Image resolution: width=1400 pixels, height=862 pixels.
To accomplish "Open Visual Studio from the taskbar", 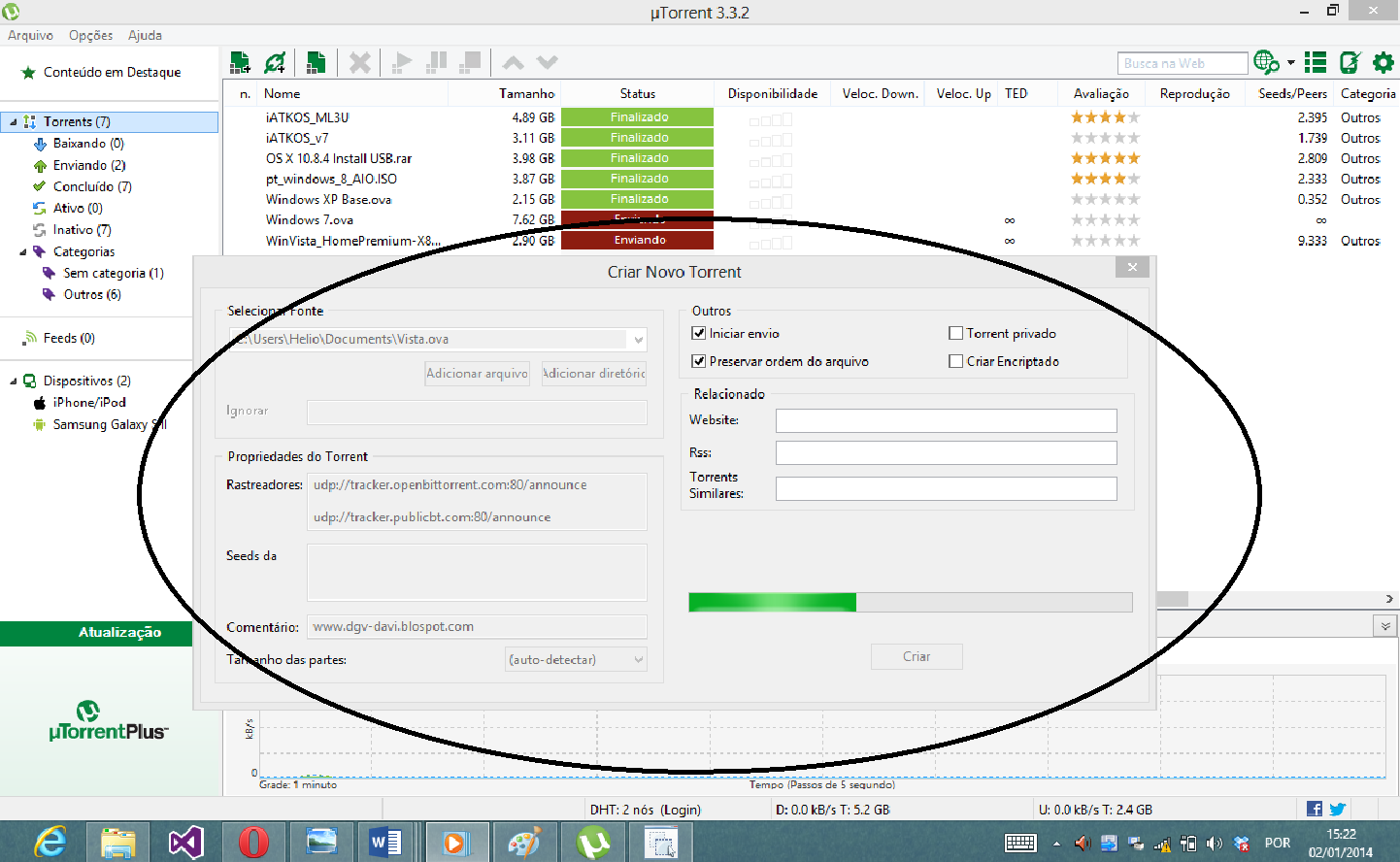I will point(186,842).
